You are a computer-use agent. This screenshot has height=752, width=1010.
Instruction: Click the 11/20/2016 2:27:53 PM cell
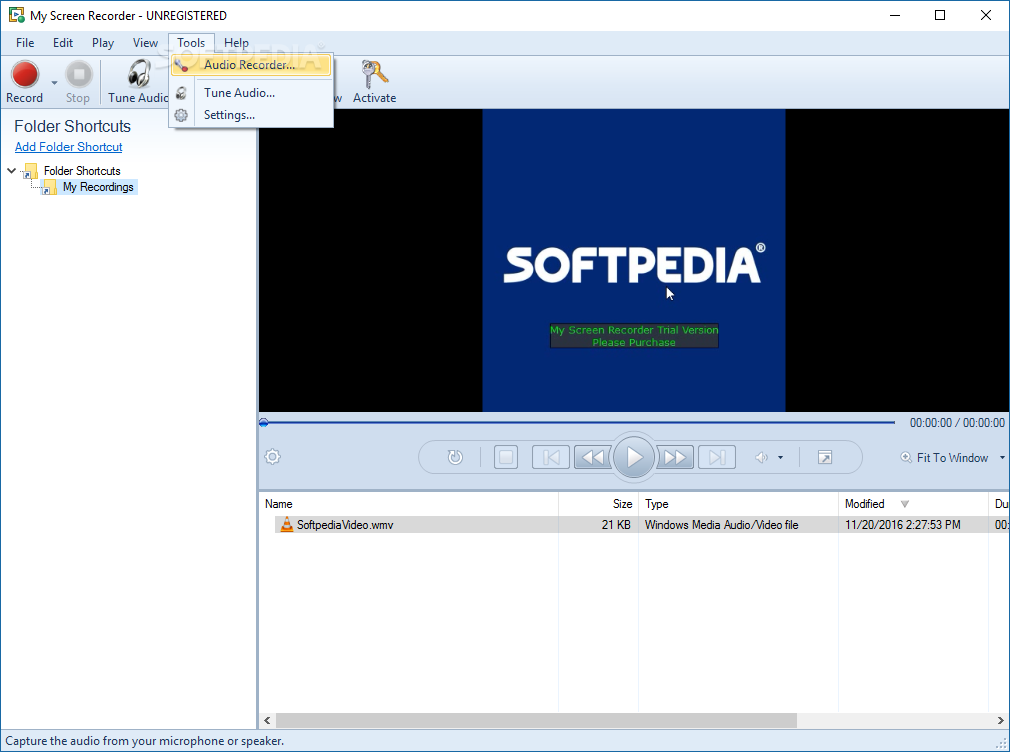(902, 525)
